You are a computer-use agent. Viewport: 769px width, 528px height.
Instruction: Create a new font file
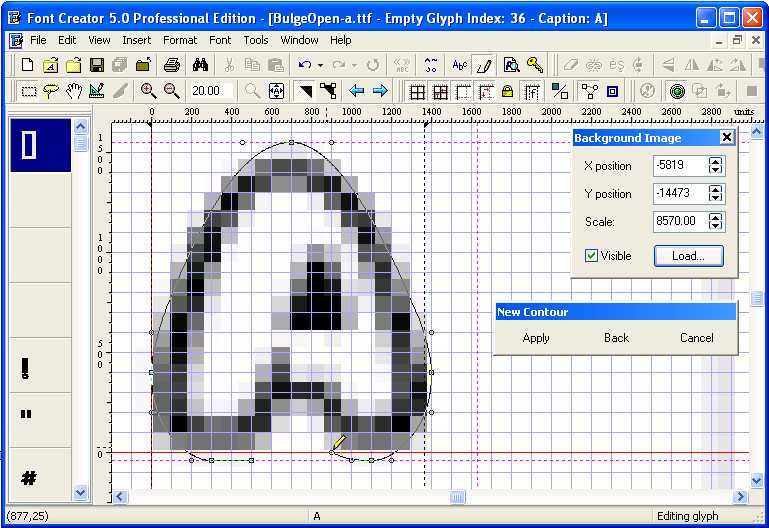point(27,64)
